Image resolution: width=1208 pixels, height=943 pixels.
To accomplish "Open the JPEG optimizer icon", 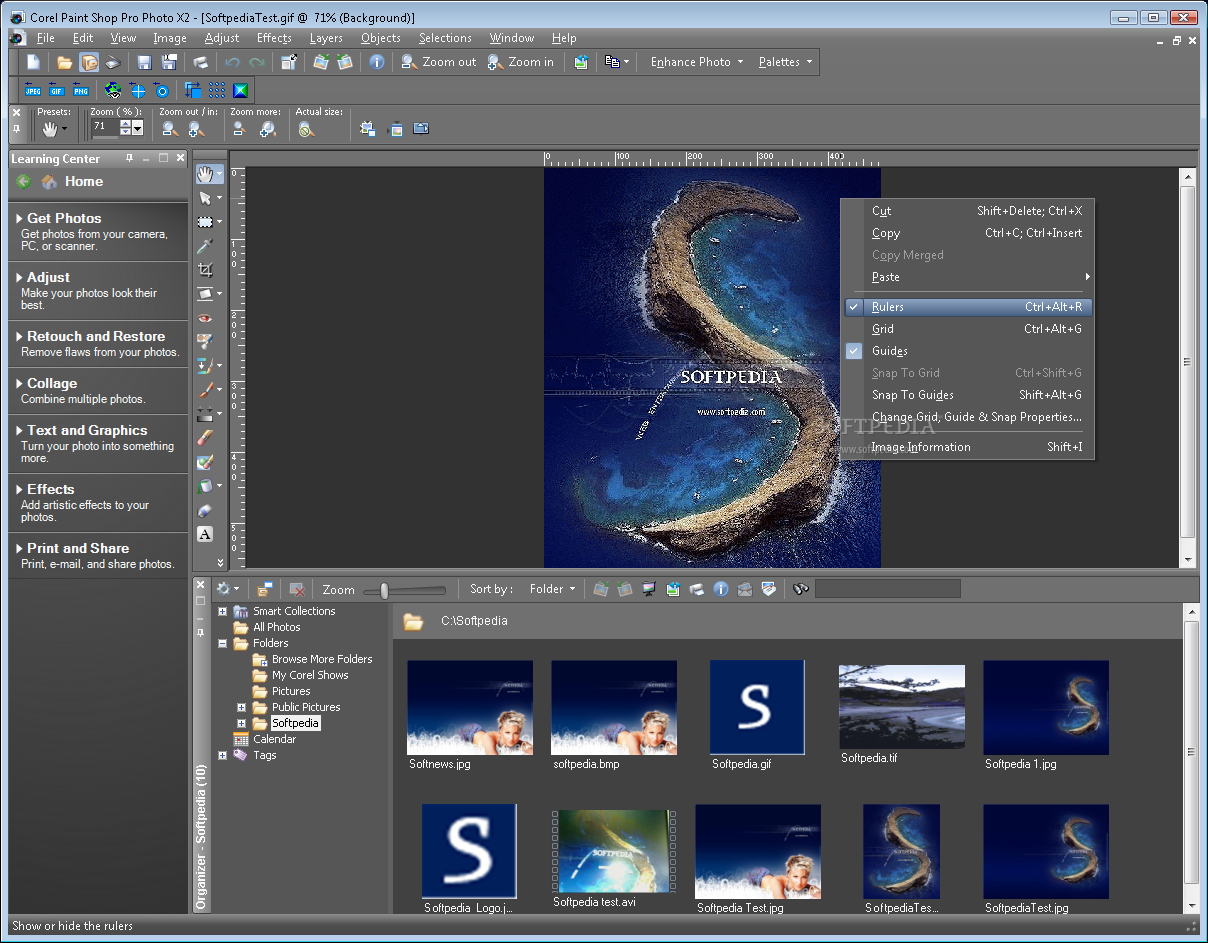I will (32, 90).
